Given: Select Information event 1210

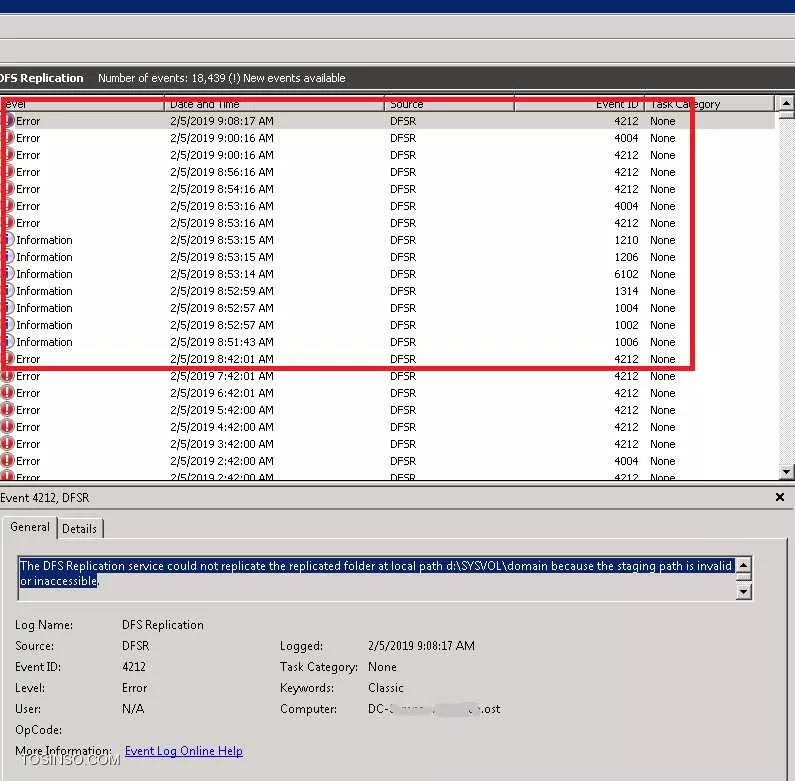Looking at the screenshot, I should click(x=387, y=240).
